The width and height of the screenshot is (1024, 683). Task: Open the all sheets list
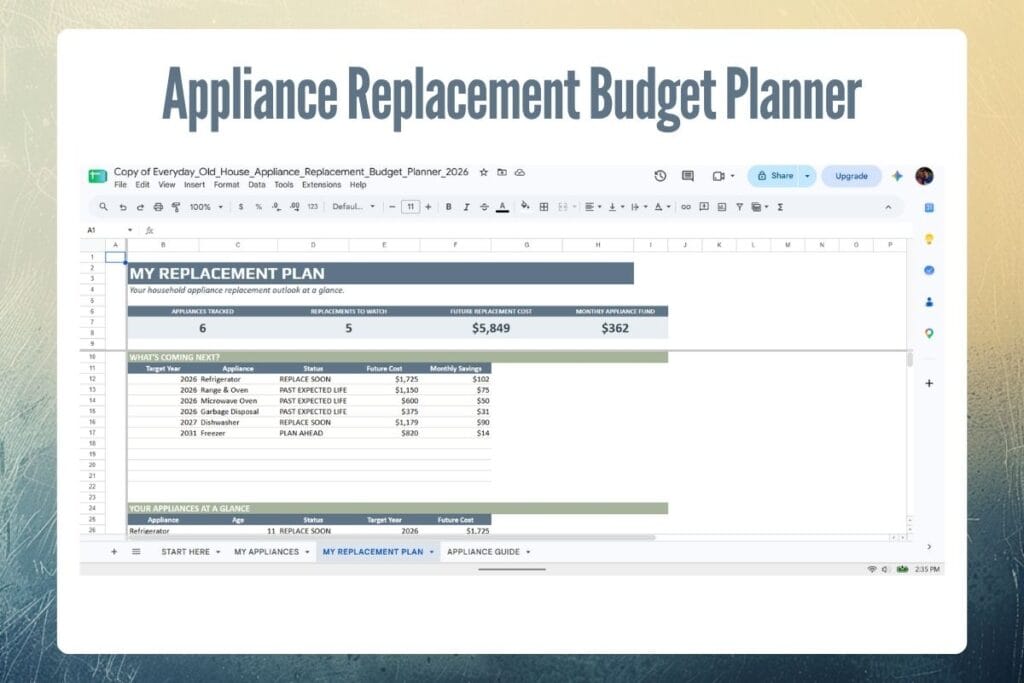point(136,552)
